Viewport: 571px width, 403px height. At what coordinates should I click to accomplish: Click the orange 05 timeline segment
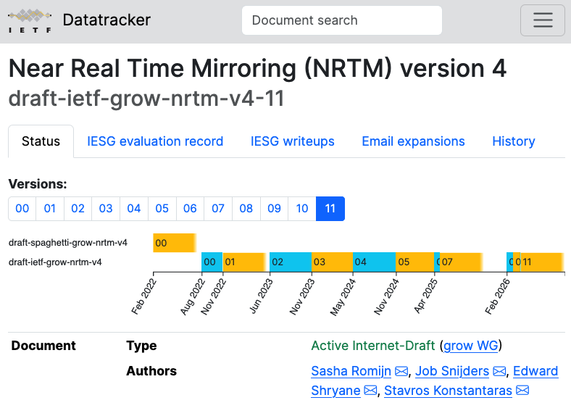pyautogui.click(x=415, y=262)
